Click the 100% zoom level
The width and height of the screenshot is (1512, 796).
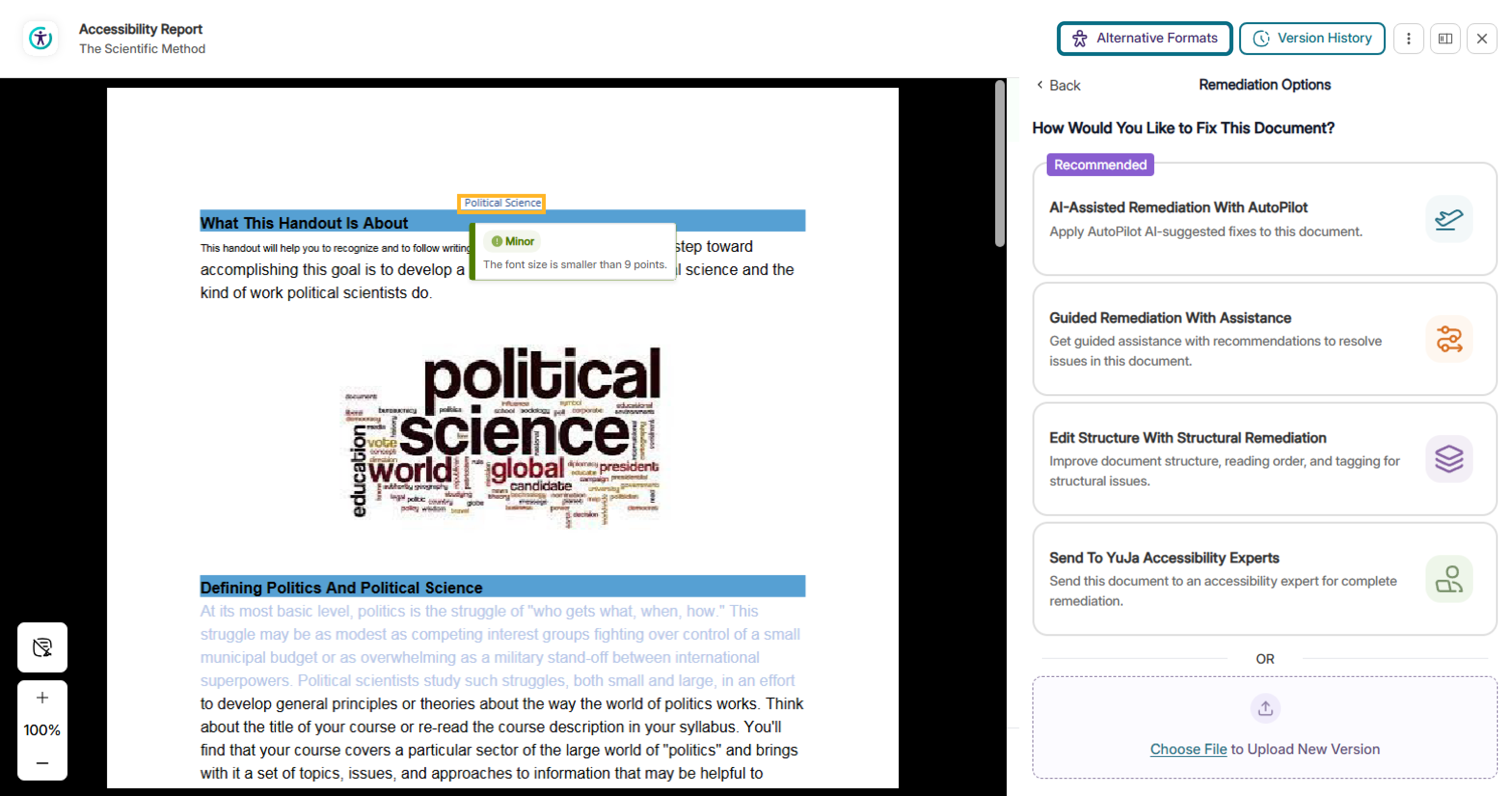pos(42,730)
